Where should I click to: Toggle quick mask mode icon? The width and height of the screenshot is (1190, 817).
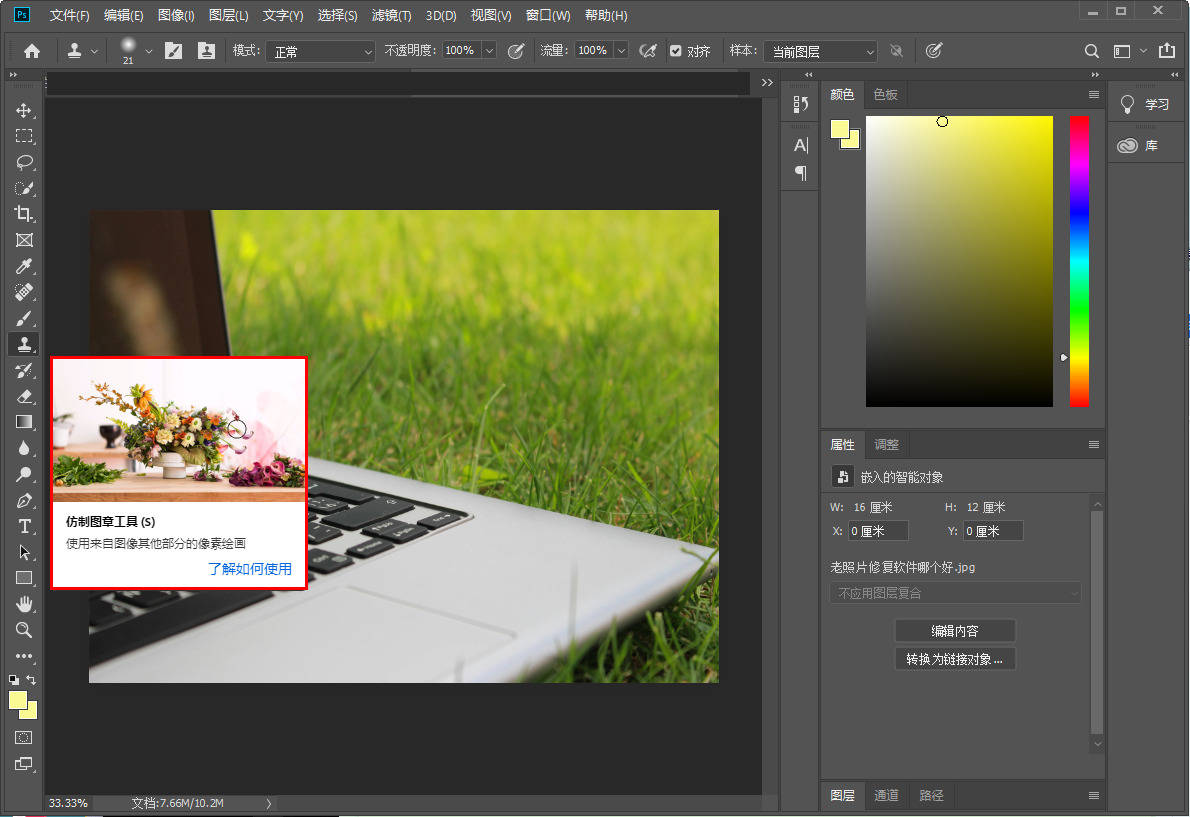24,737
